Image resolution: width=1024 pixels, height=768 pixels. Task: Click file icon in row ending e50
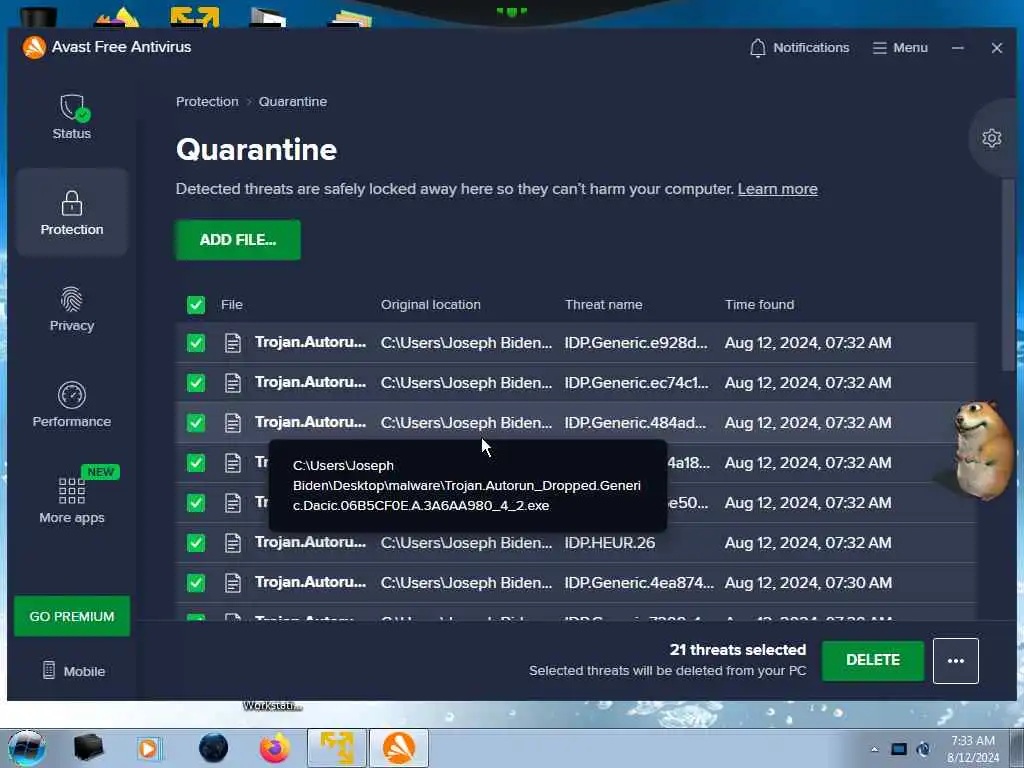tap(232, 503)
